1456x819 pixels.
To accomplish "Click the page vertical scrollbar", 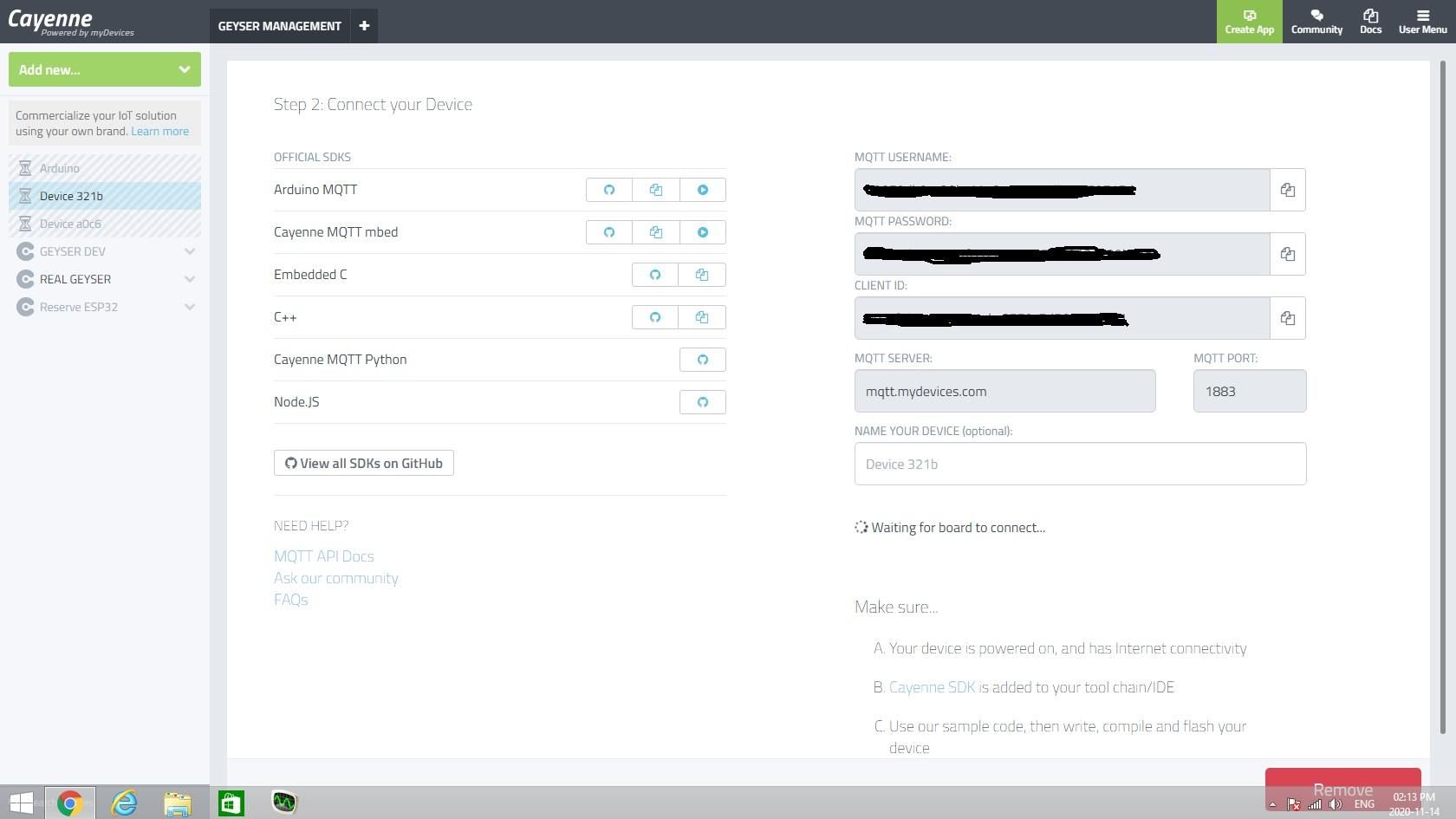I will (x=1443, y=397).
